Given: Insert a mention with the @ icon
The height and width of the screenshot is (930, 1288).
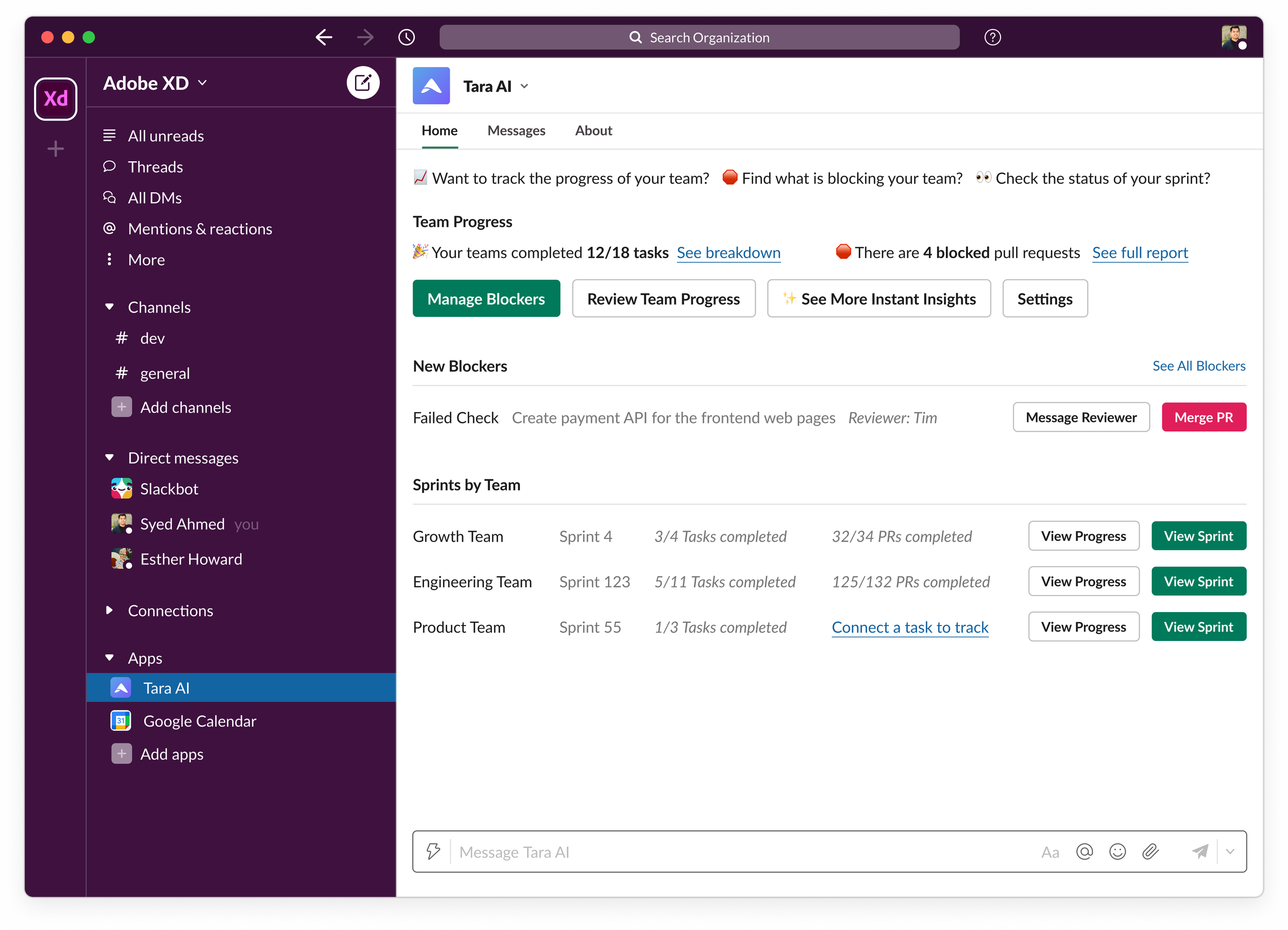Looking at the screenshot, I should pyautogui.click(x=1084, y=852).
